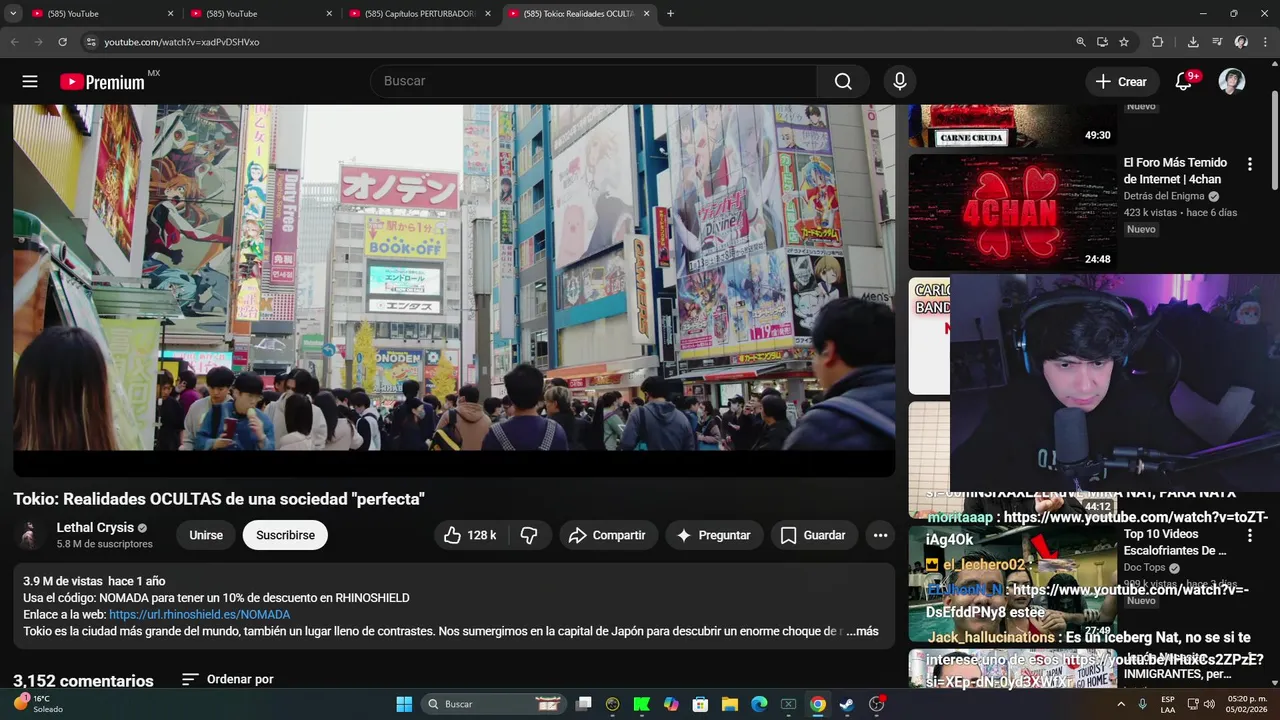The width and height of the screenshot is (1280, 720).
Task: Open Chrome tab search dropdown
Action: pyautogui.click(x=13, y=13)
